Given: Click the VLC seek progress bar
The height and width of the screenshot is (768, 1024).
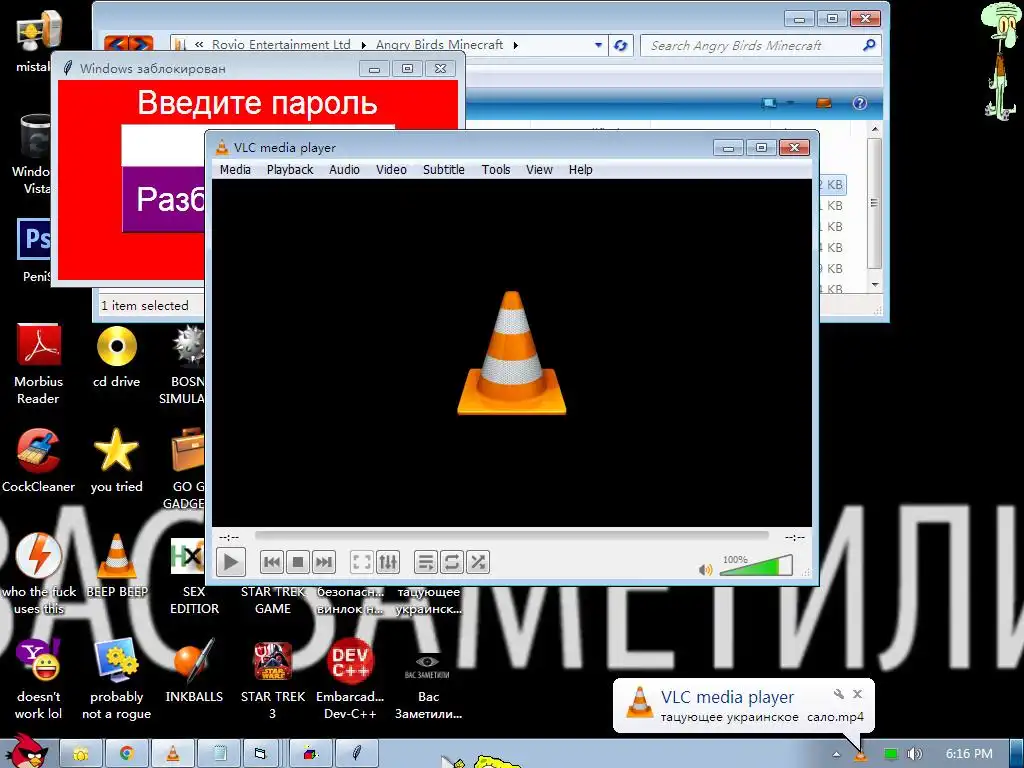Looking at the screenshot, I should [511, 536].
